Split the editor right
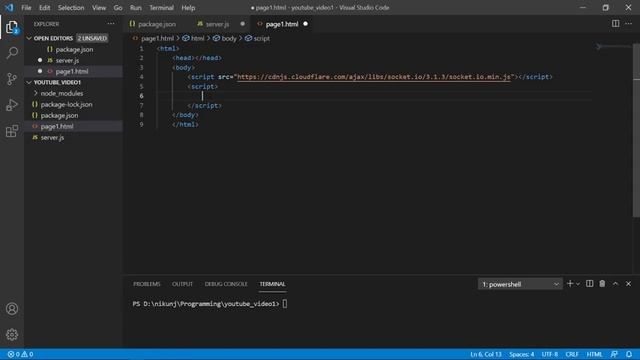 [615, 24]
